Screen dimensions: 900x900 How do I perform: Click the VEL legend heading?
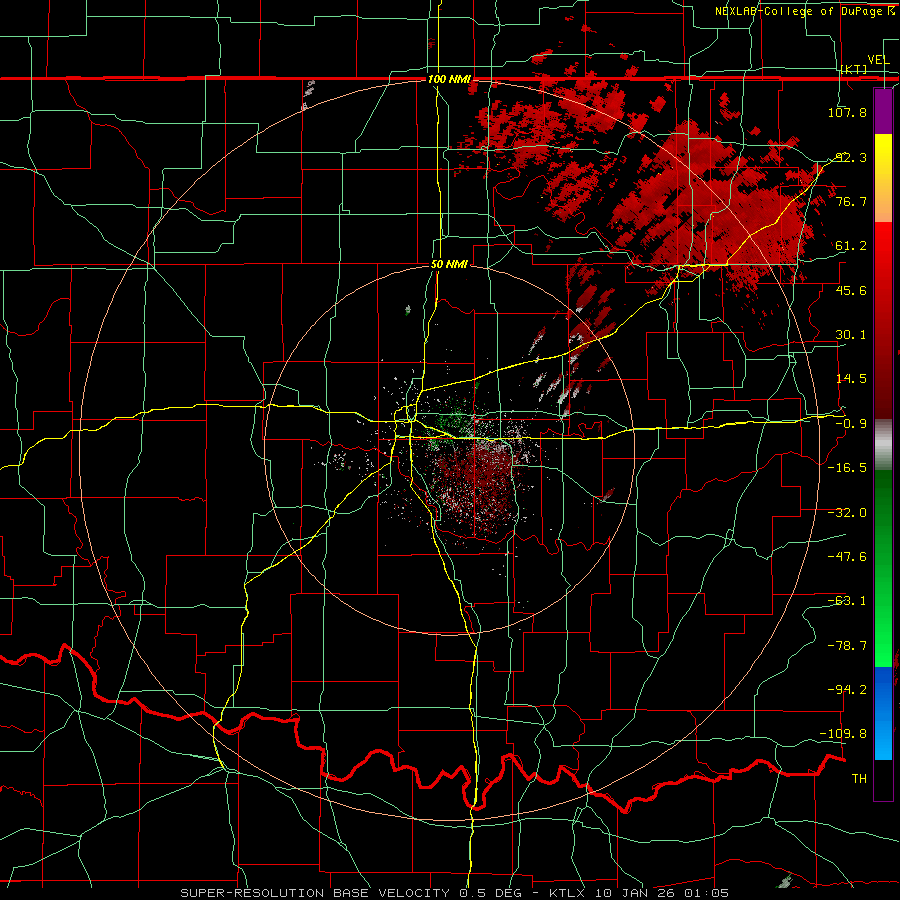pos(878,60)
